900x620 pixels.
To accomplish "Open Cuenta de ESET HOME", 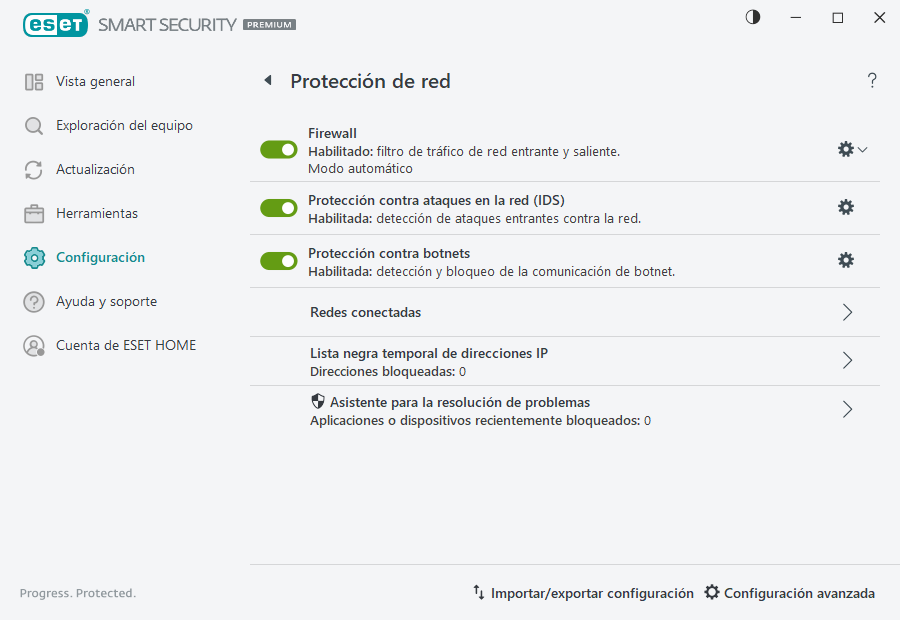I will pyautogui.click(x=32, y=345).
